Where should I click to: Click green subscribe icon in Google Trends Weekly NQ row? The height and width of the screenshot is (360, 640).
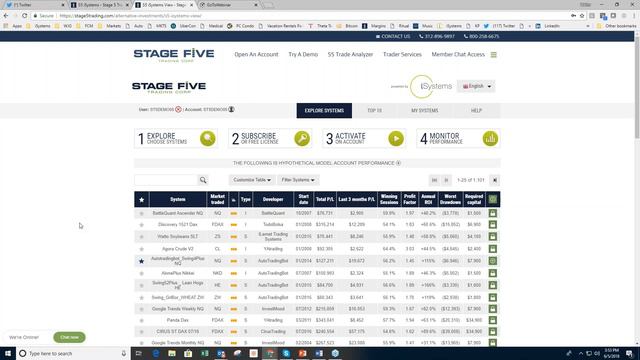click(x=493, y=309)
